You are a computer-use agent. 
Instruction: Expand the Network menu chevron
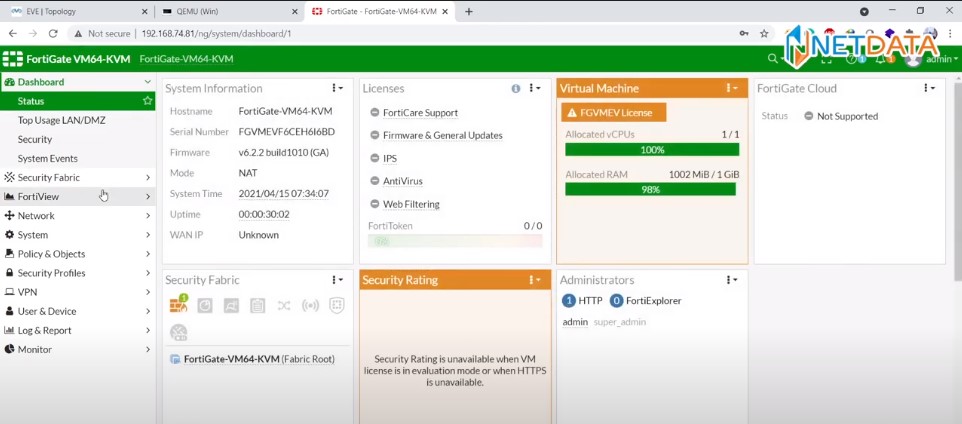tap(148, 216)
